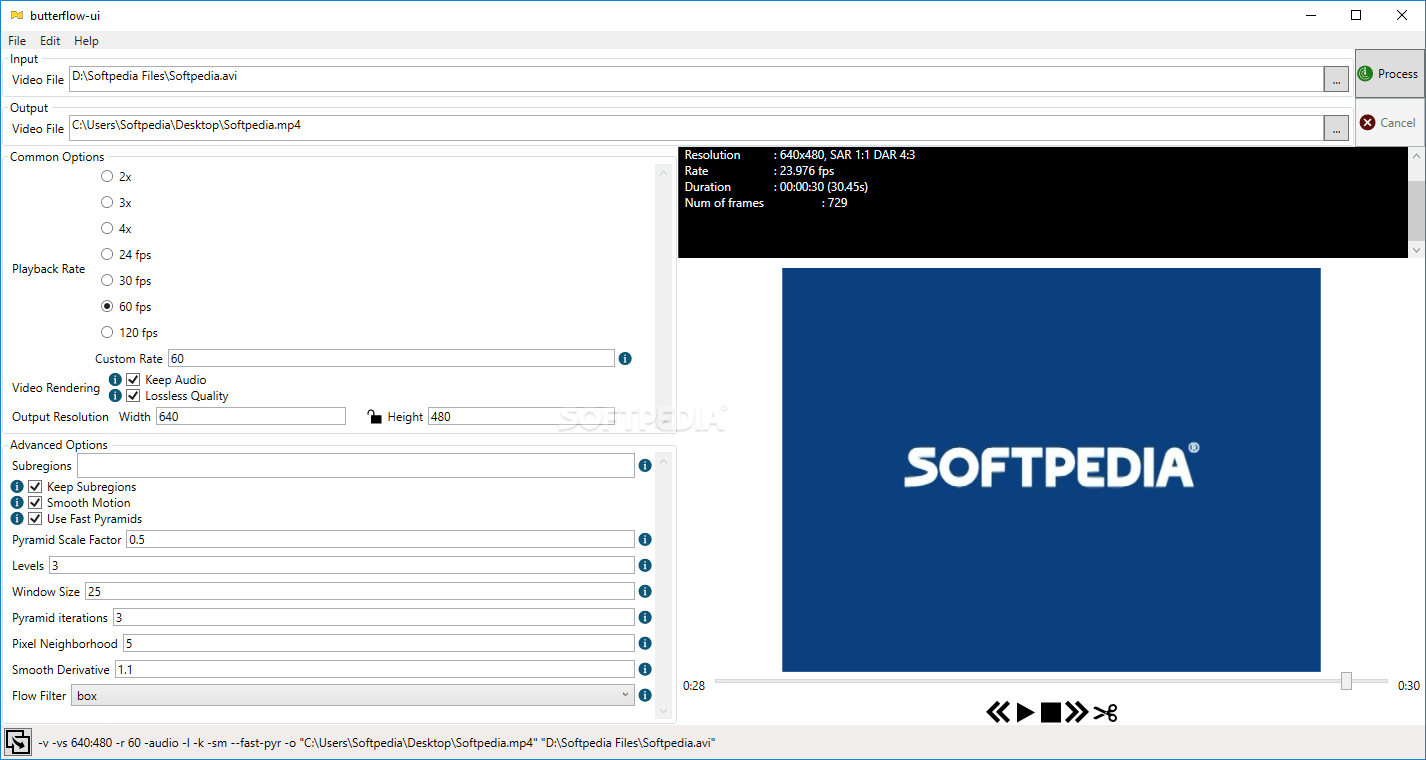Click the fast-forward playback icon

point(1076,712)
